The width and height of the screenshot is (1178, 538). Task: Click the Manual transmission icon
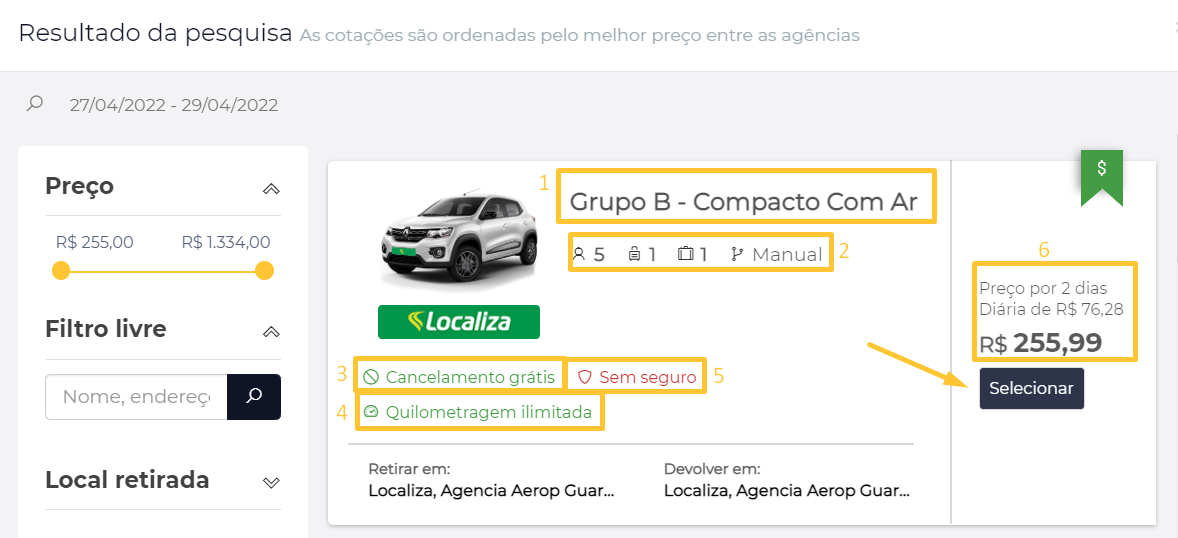[x=737, y=254]
